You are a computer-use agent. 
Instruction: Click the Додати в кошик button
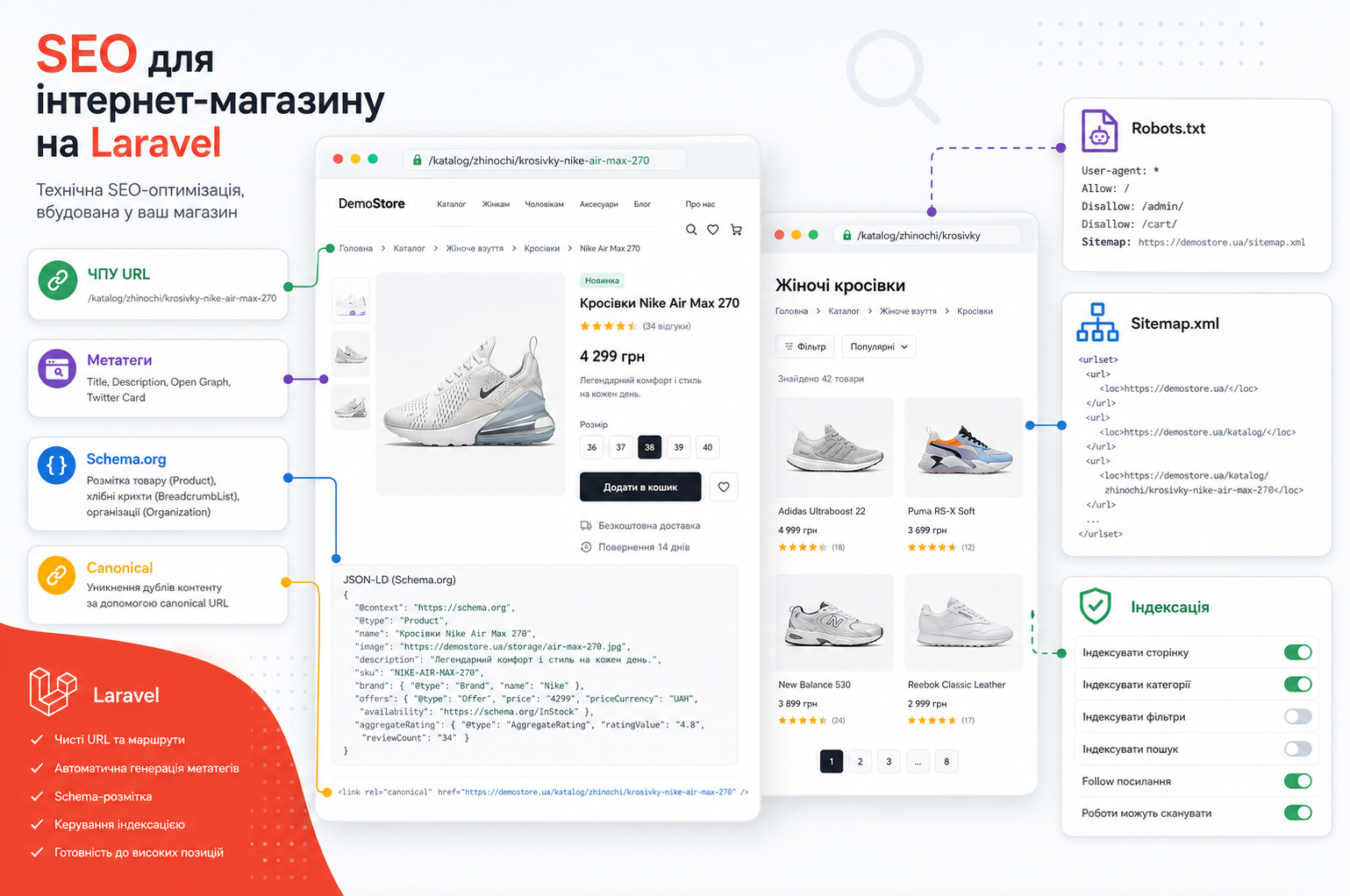tap(640, 487)
